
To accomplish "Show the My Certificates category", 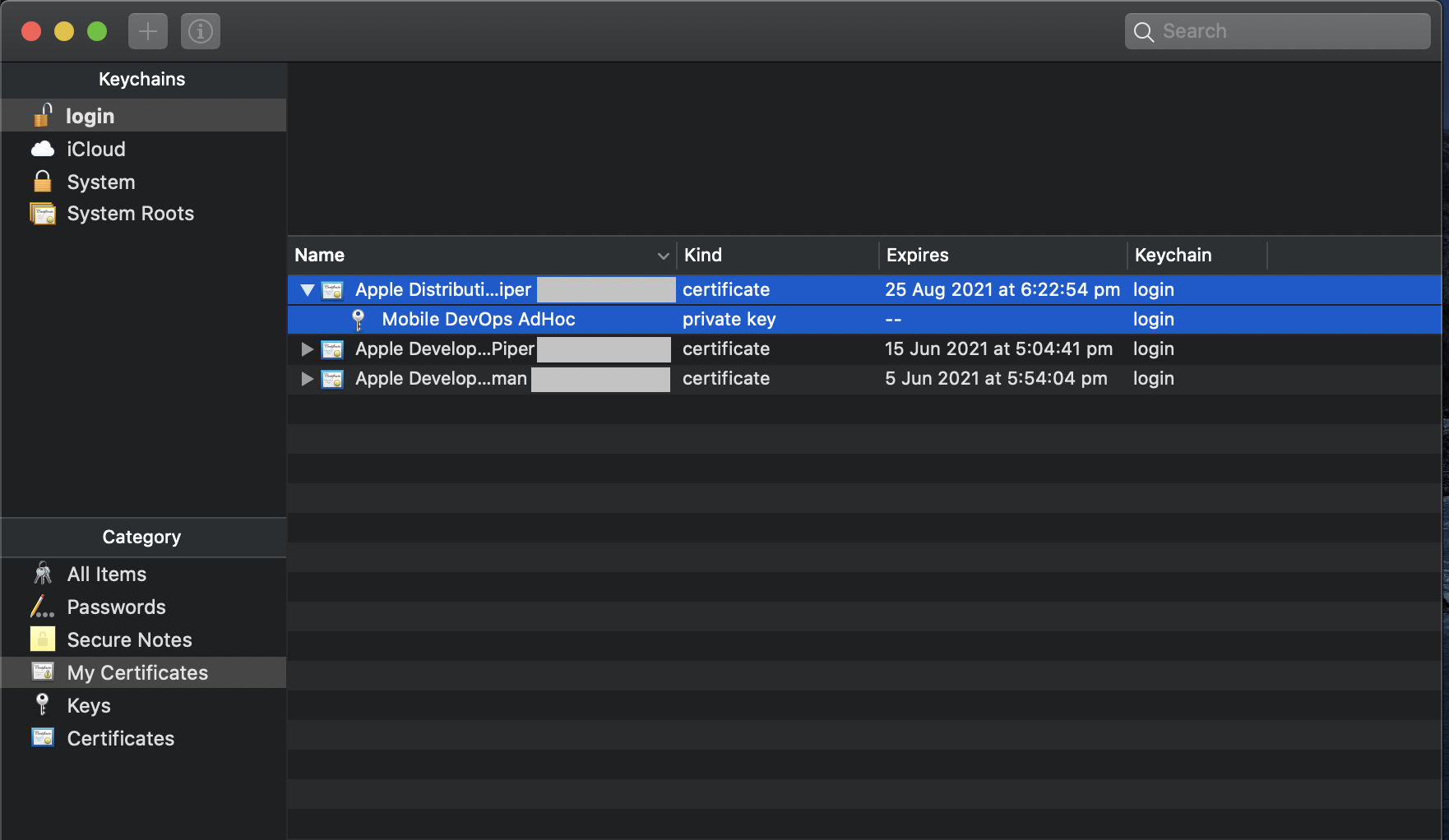I will coord(144,672).
